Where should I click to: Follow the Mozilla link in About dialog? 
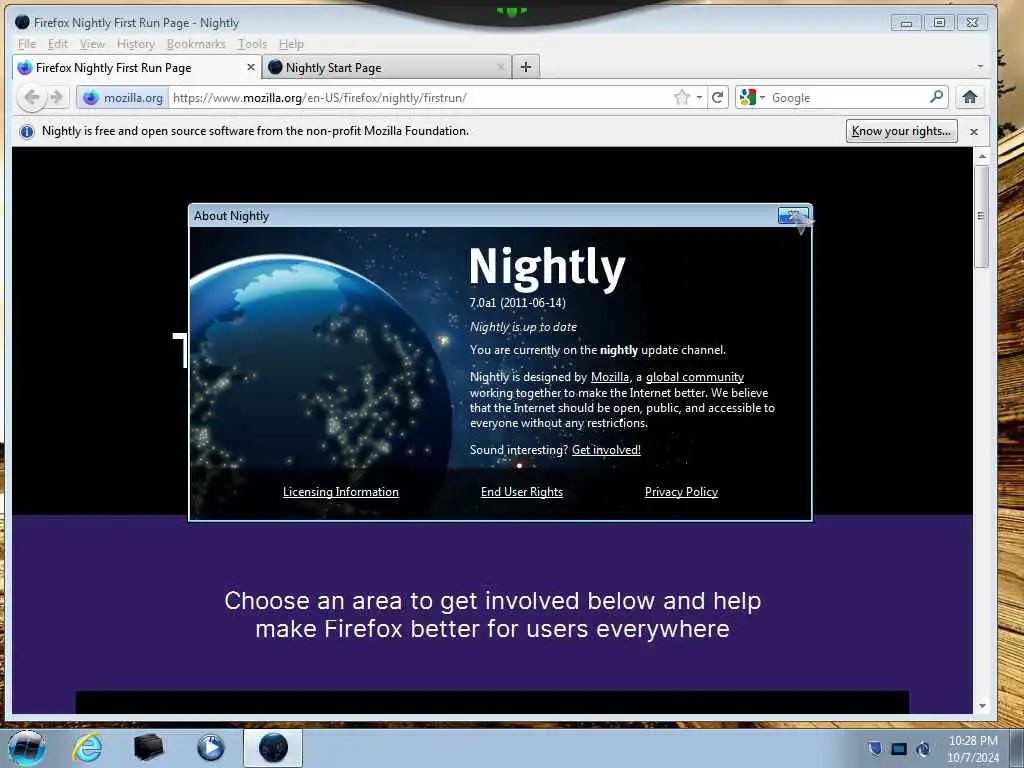tap(610, 377)
